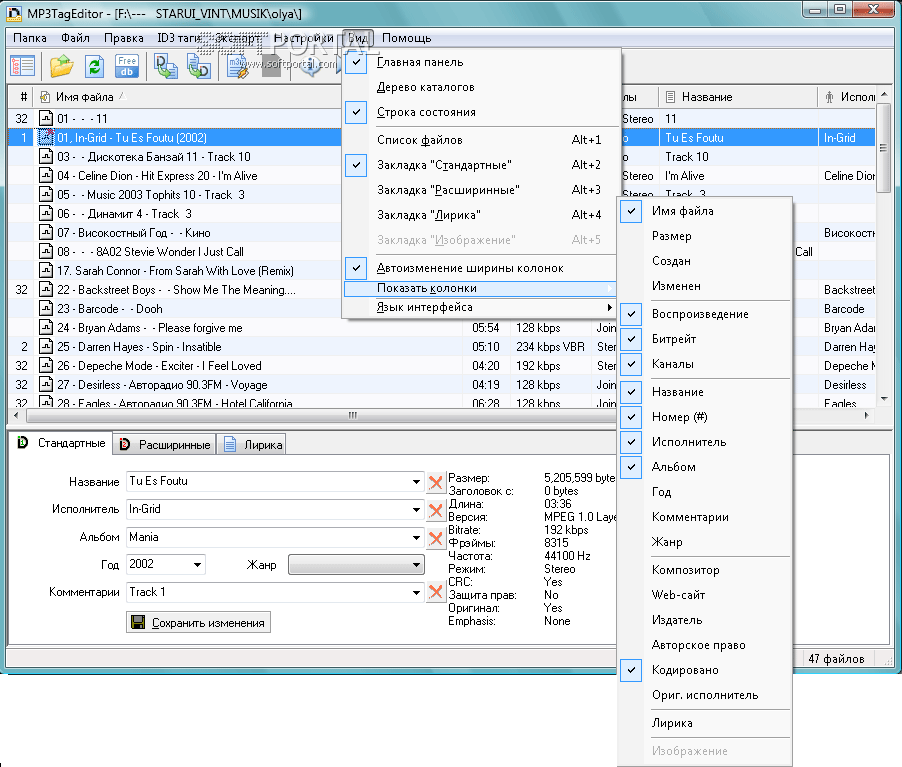The image size is (902, 767).
Task: Click the artist icon in Исполнитель column header
Action: [829, 97]
